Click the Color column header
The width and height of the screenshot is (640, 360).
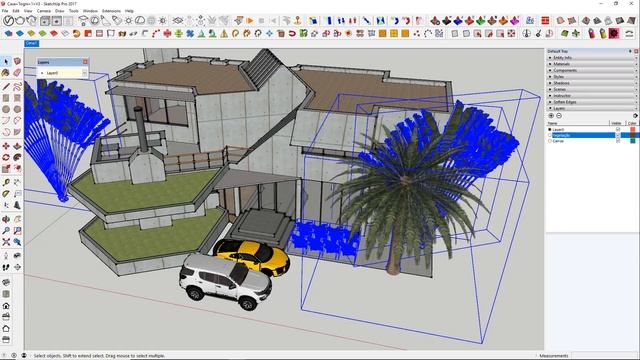coord(632,123)
